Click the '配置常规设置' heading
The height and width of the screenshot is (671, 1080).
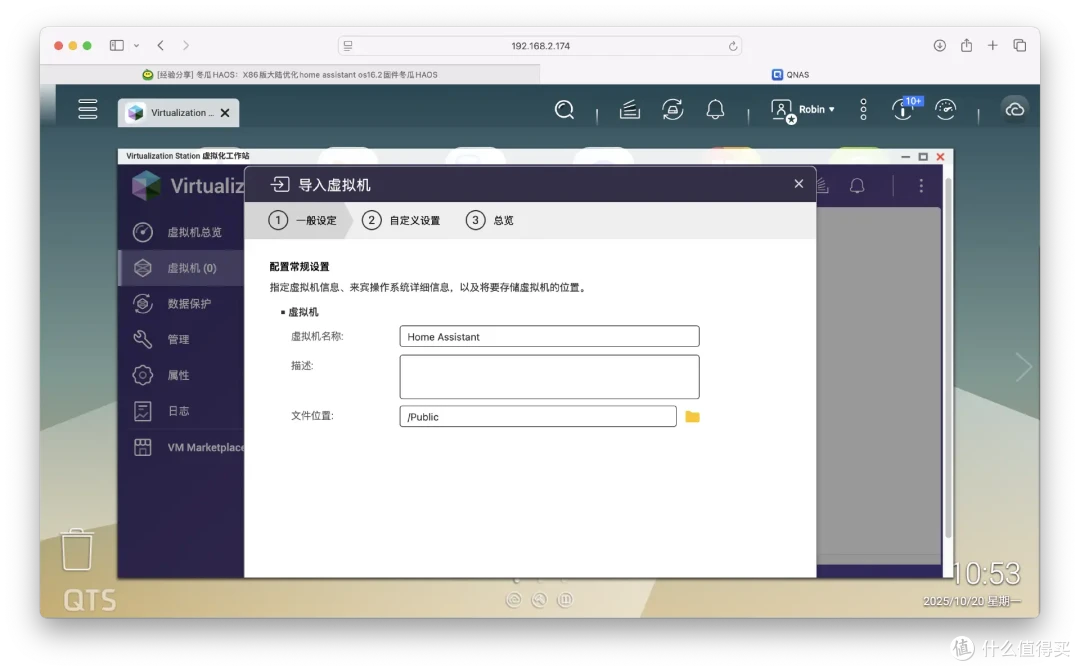click(299, 267)
